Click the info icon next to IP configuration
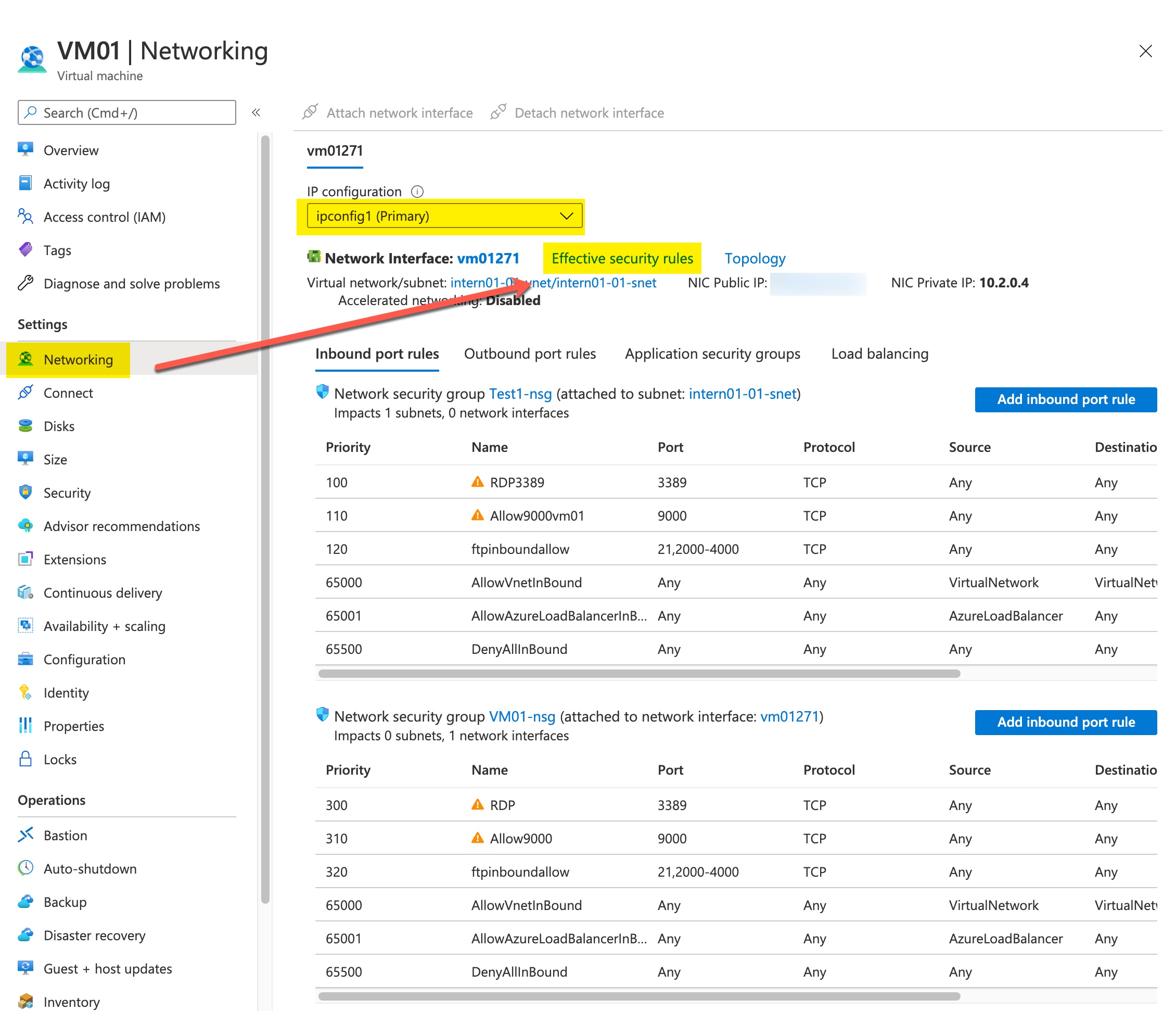 pyautogui.click(x=417, y=192)
